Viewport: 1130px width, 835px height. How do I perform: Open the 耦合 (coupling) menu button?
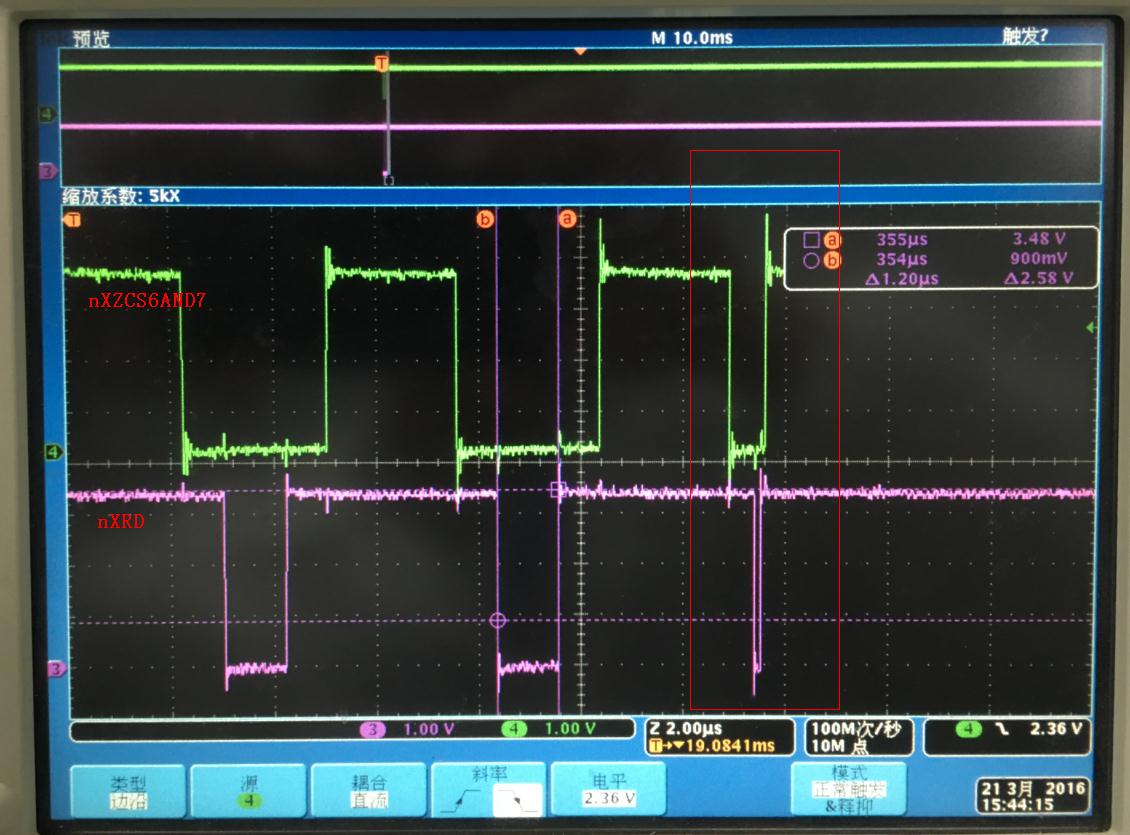pos(369,790)
